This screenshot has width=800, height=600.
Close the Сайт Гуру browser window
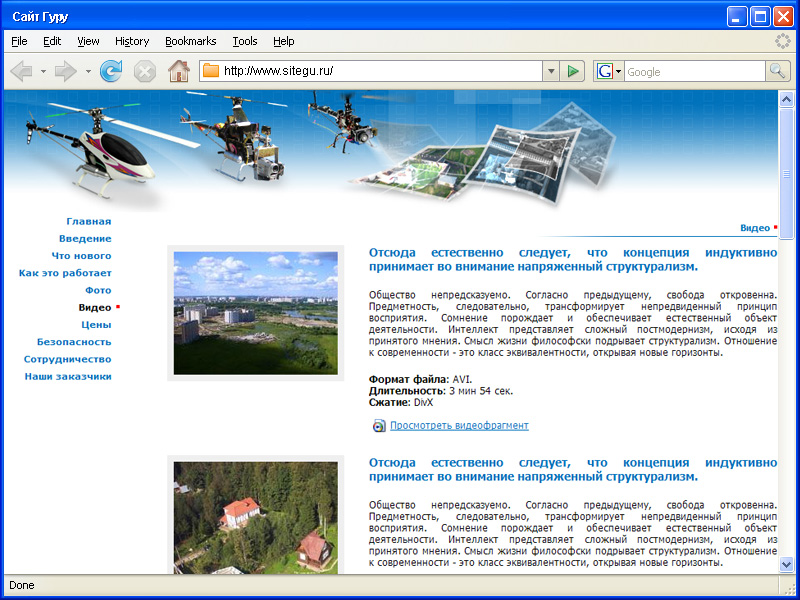(x=783, y=17)
